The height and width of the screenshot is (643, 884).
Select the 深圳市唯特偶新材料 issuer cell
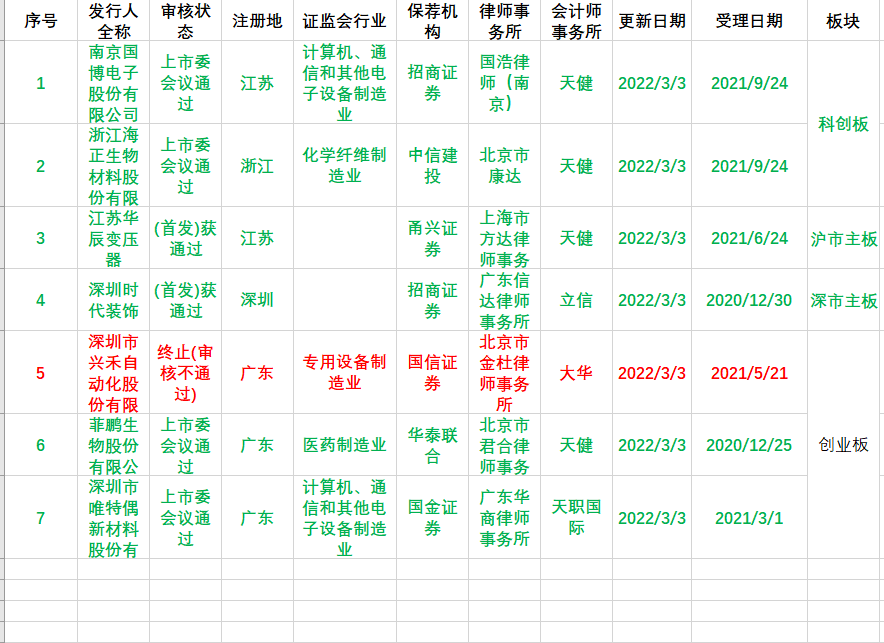click(113, 517)
